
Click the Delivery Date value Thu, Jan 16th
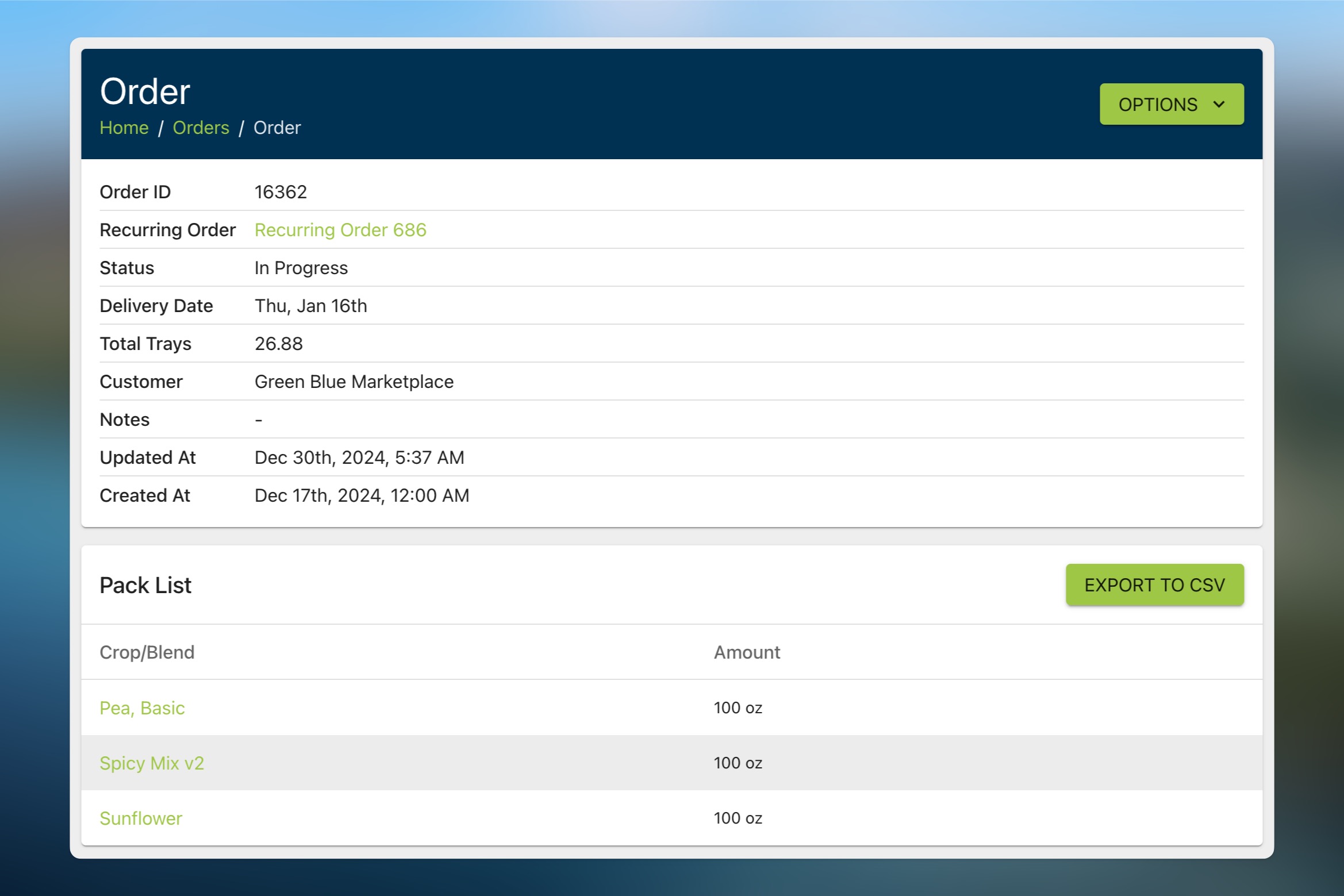coord(311,305)
